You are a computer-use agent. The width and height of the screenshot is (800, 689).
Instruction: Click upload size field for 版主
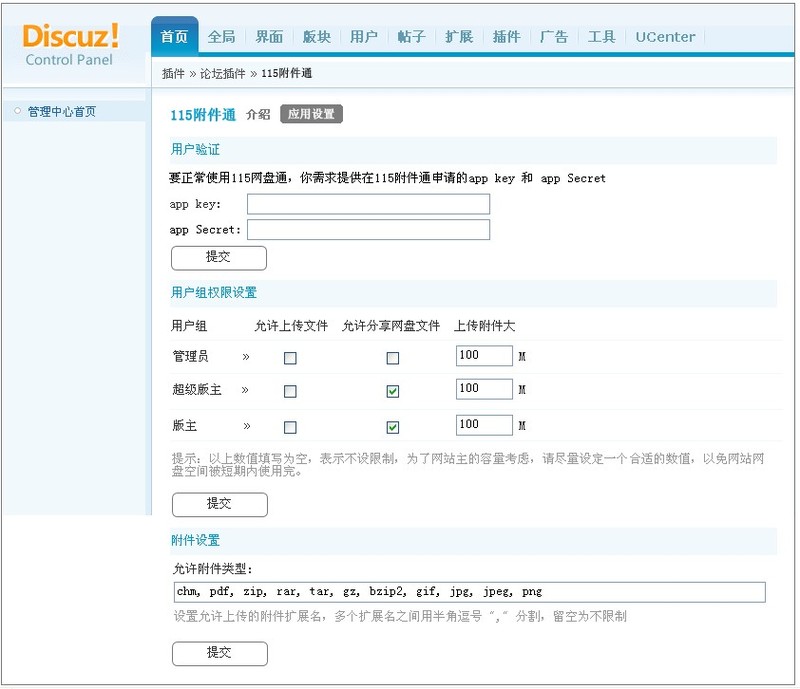point(484,425)
